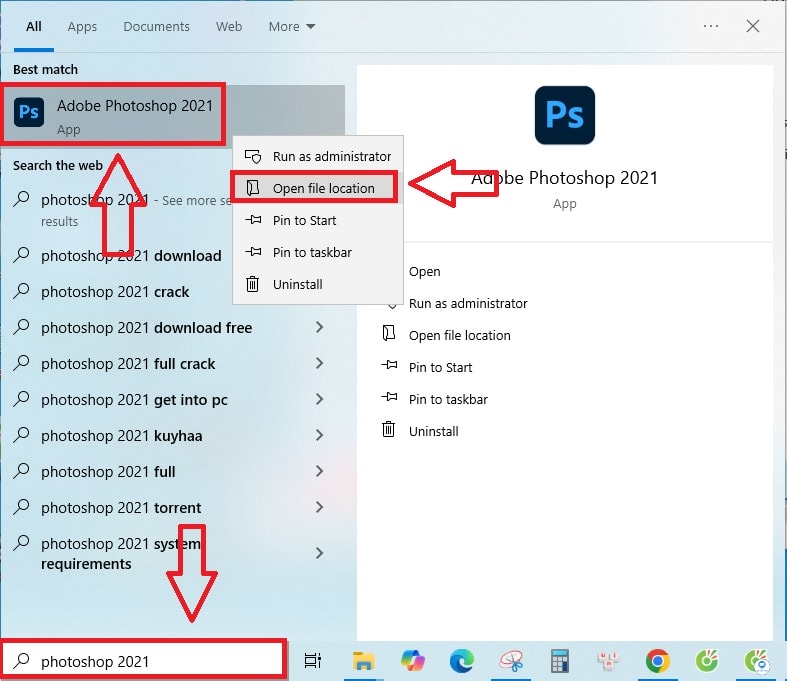
Task: Select web suggestion photoshop 2021 see more results
Action: click(x=120, y=210)
